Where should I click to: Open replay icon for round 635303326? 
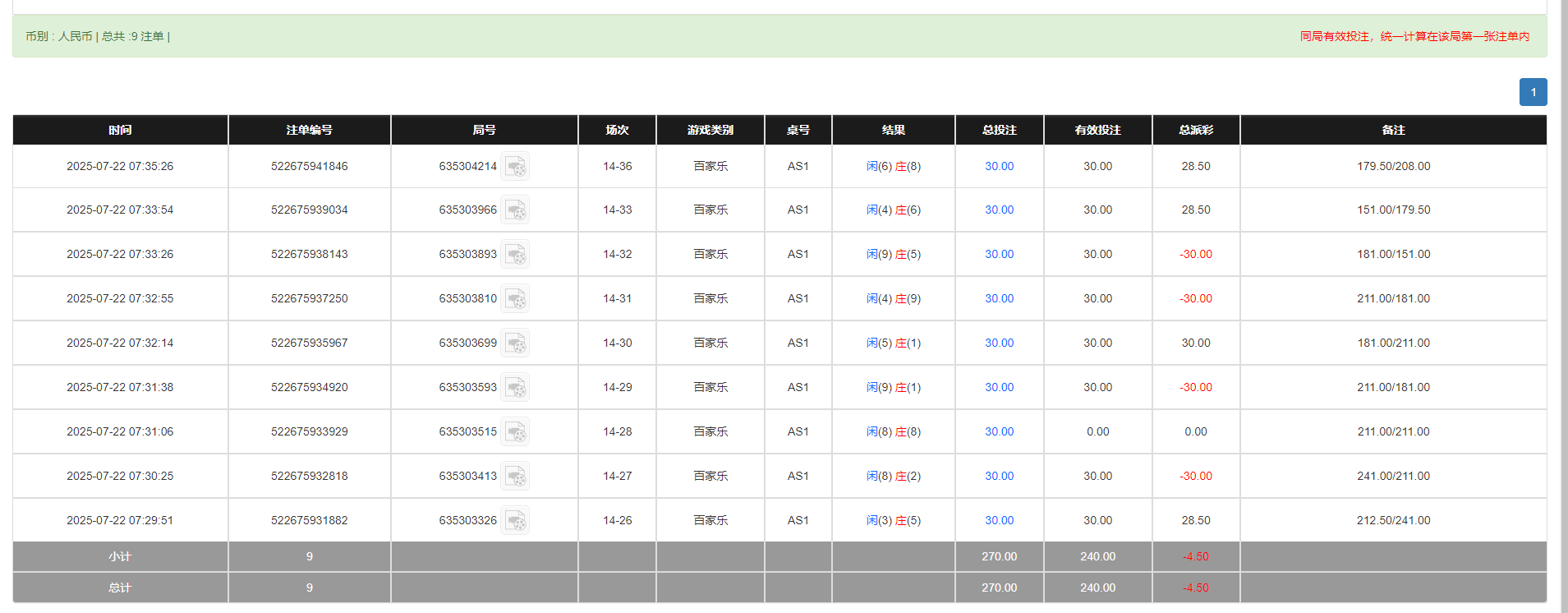[515, 521]
